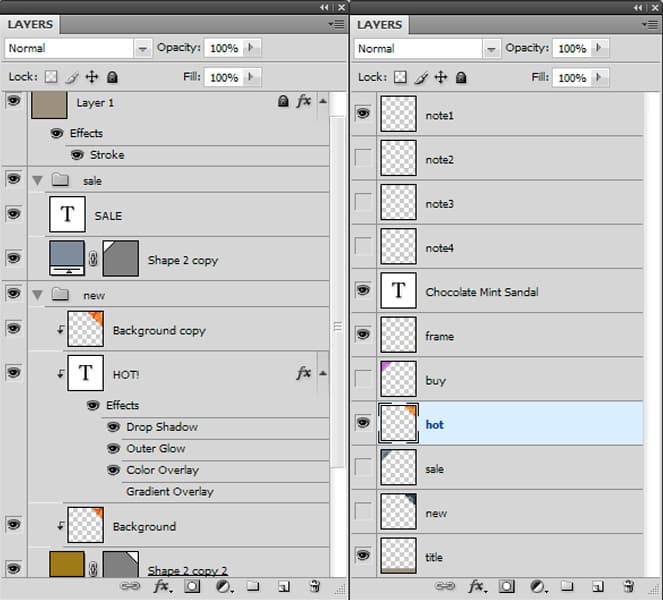Toggle lock all in left panel
The width and height of the screenshot is (663, 600).
(x=112, y=77)
